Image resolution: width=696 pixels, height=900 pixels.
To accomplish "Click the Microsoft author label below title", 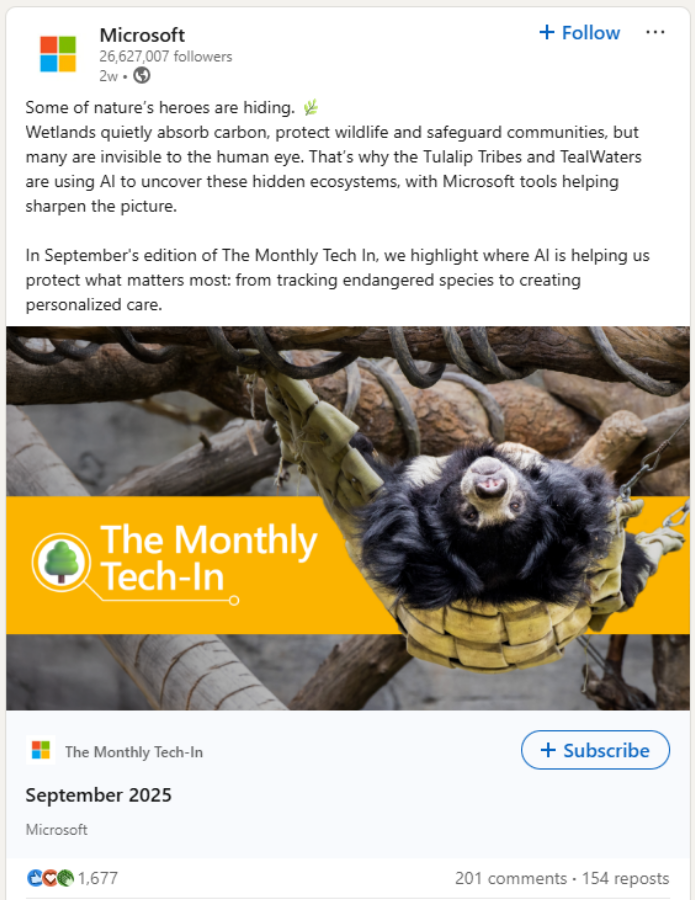I will coord(56,829).
